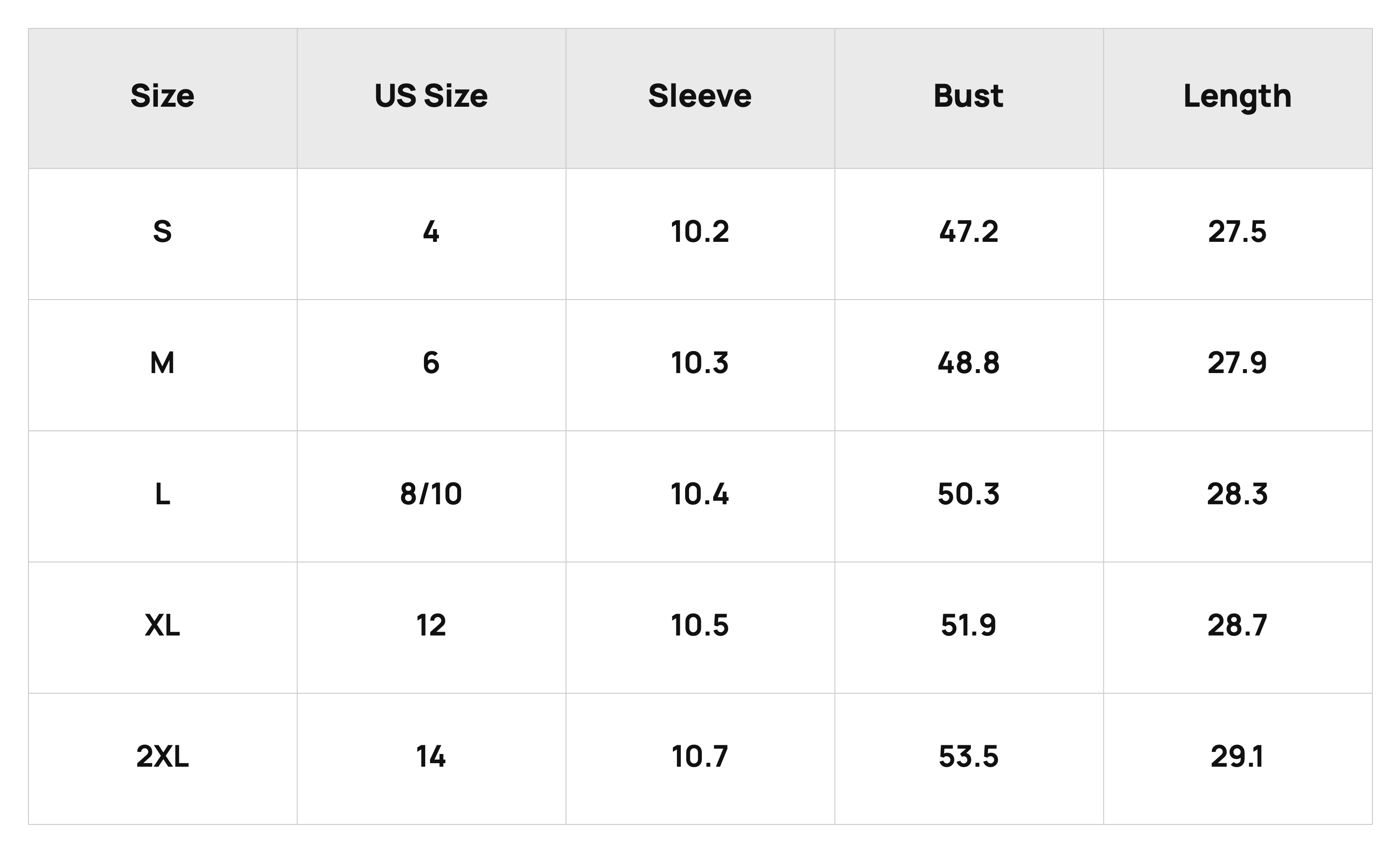Click the Size column header
The image size is (1400, 852).
coord(162,98)
